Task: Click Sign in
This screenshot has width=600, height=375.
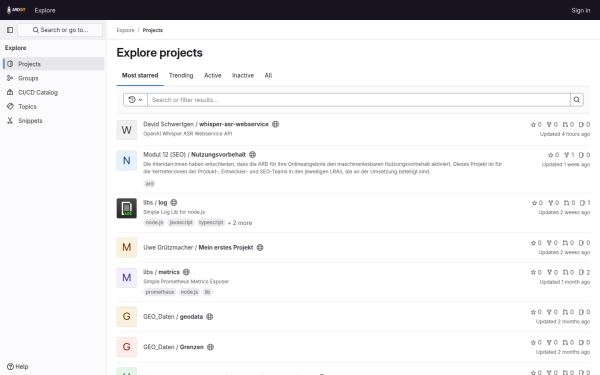Action: tap(580, 10)
